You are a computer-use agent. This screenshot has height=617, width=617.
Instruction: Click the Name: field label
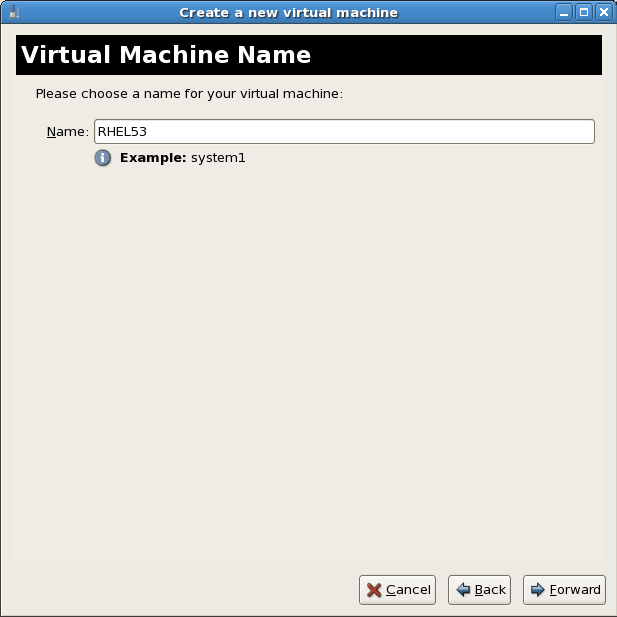67,132
